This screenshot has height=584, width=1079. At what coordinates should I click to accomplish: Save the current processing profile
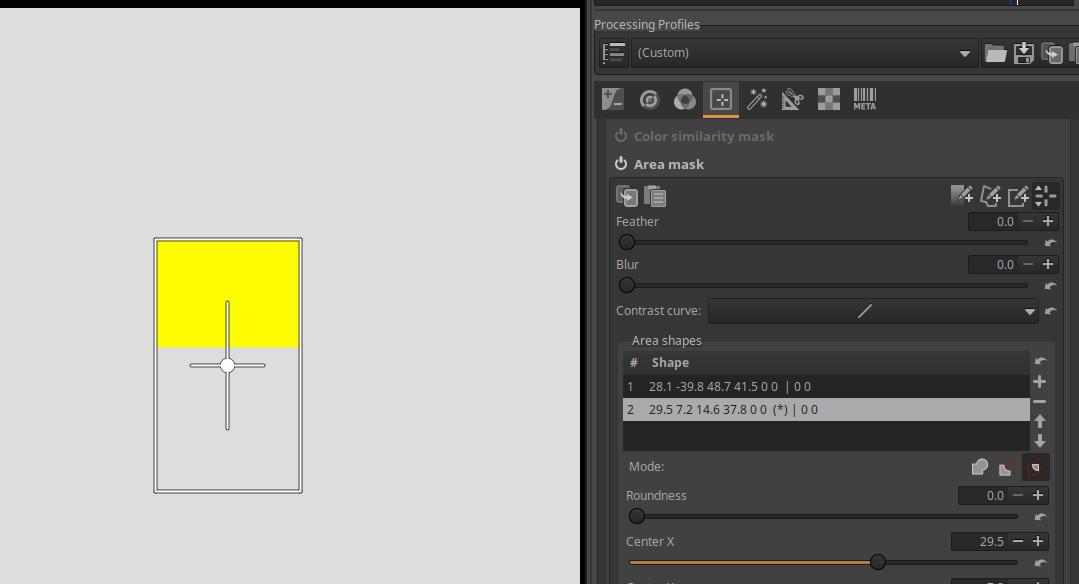coord(1023,54)
